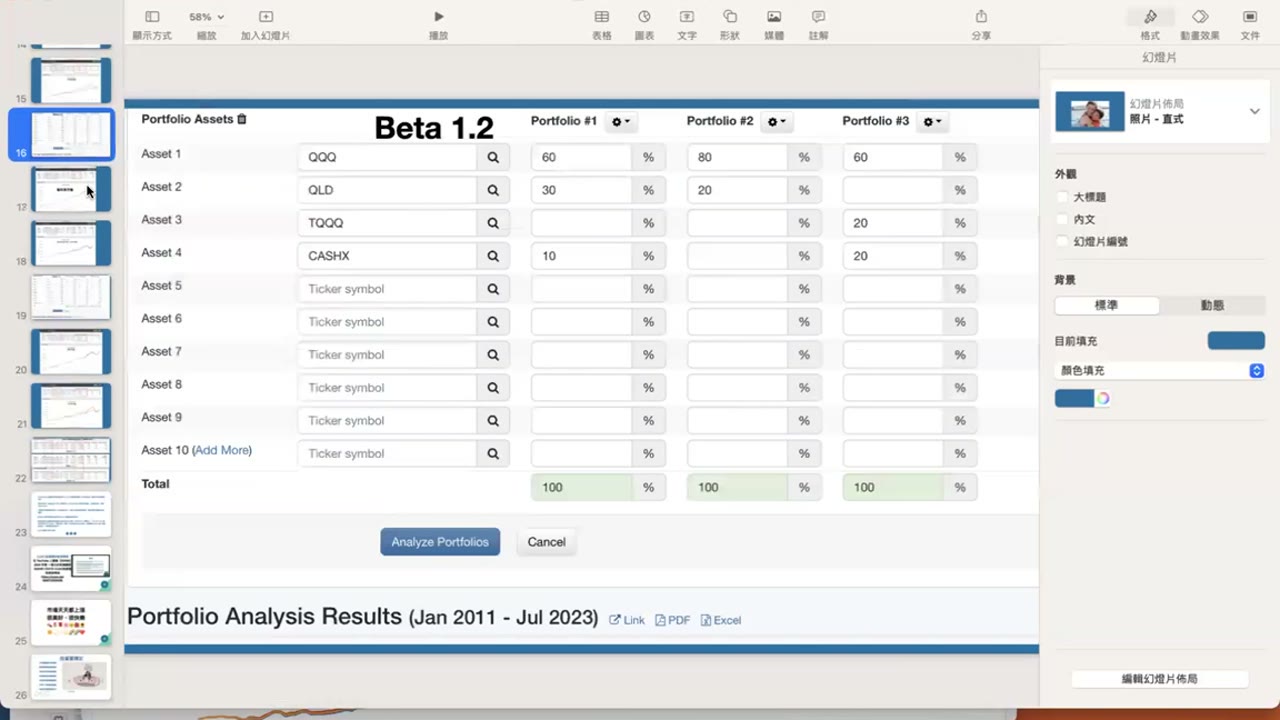Click the blue current fill (目前填充) swatch
The height and width of the screenshot is (720, 1280).
1236,341
